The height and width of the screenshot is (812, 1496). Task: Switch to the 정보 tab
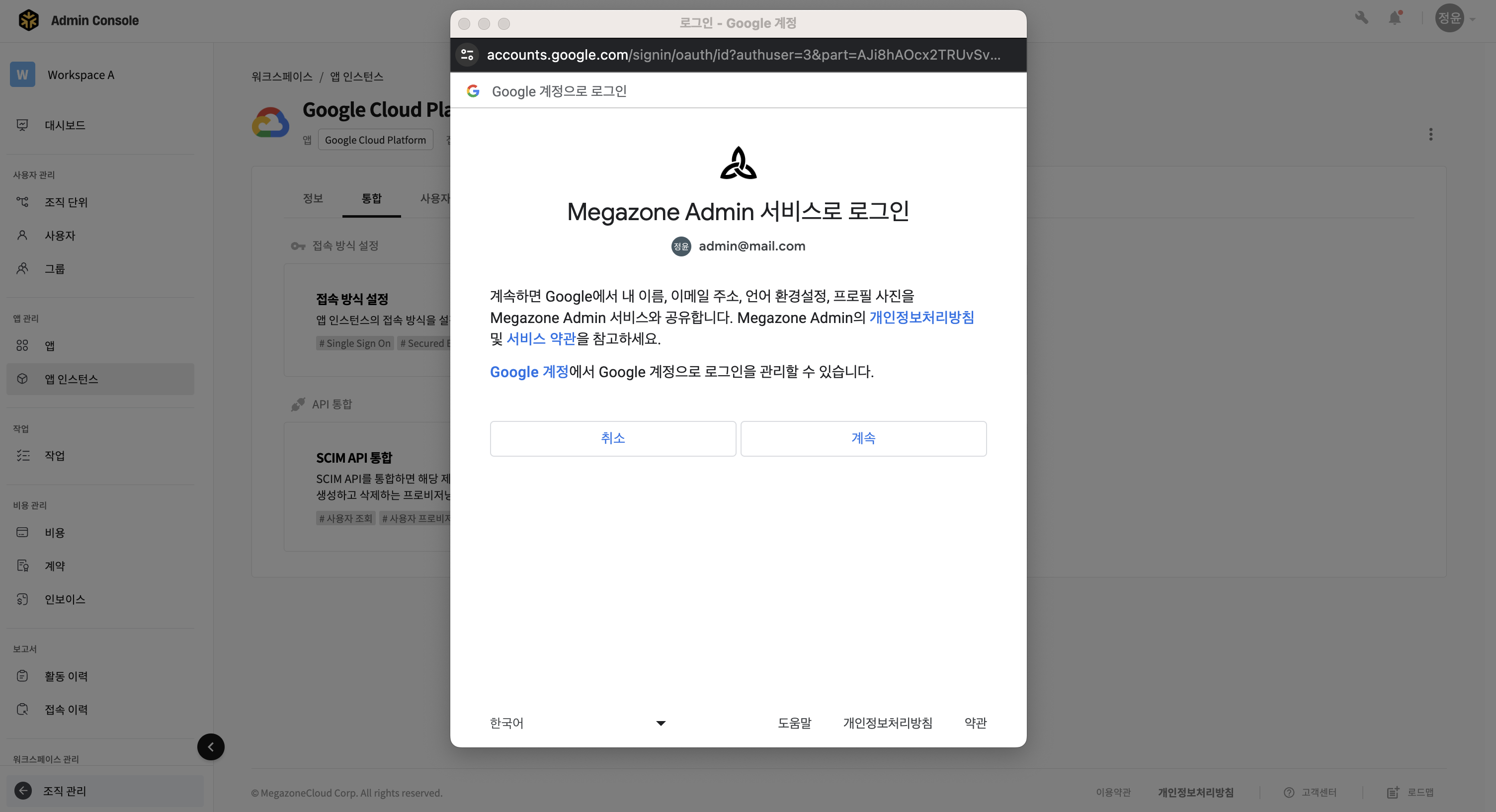pyautogui.click(x=313, y=199)
